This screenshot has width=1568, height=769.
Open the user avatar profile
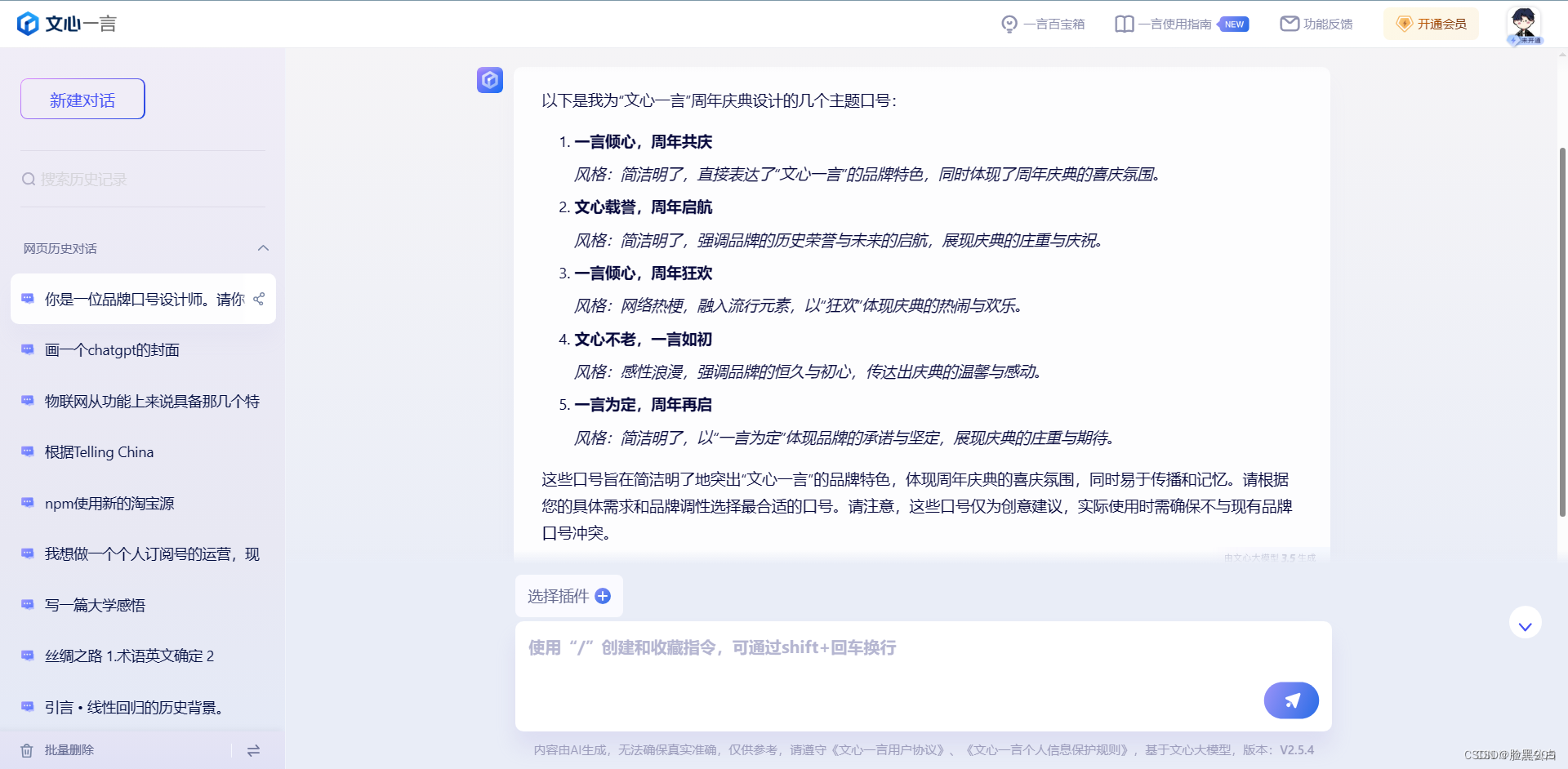click(x=1524, y=24)
